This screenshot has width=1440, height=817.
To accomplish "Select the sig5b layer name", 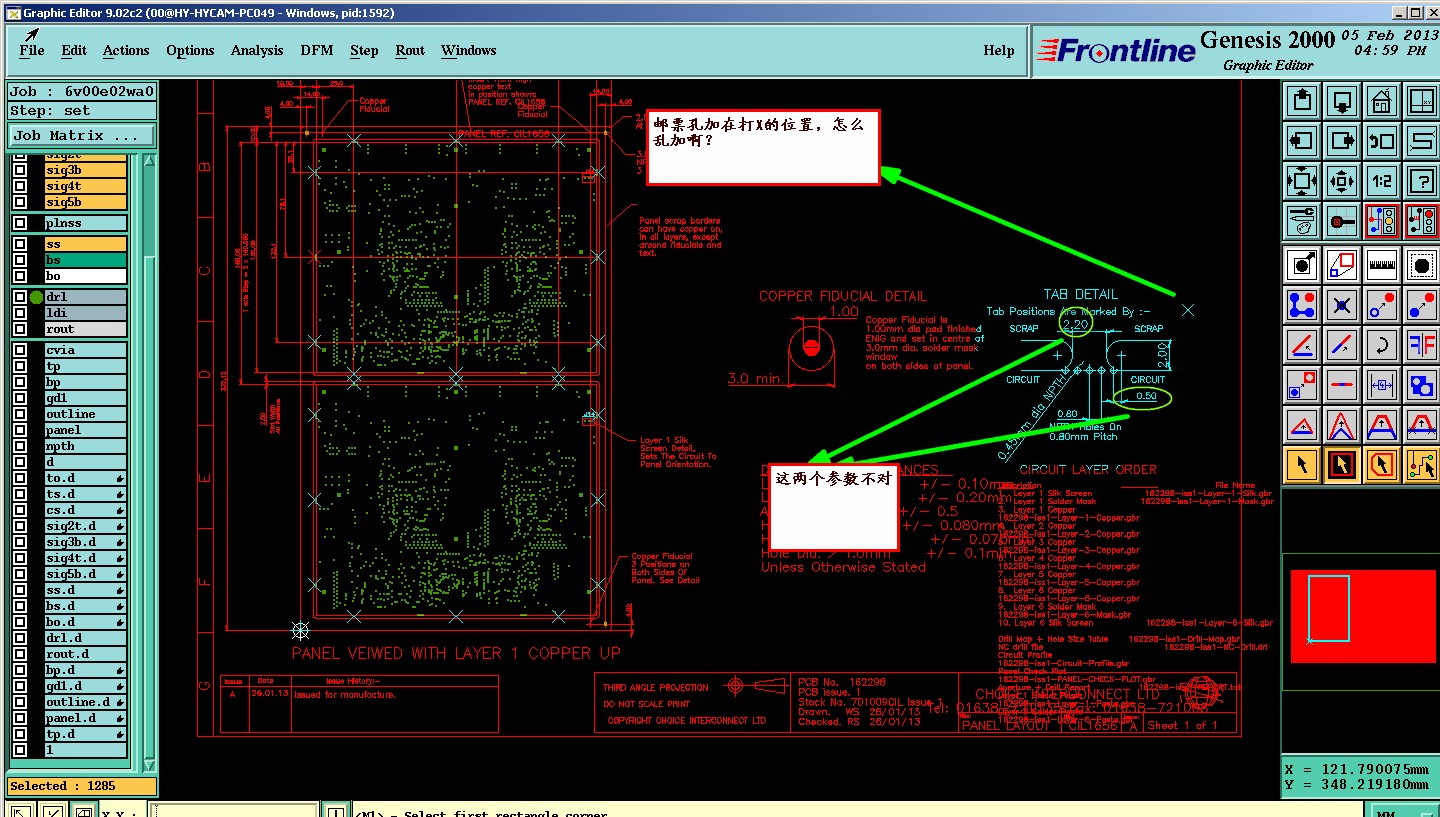I will coord(86,202).
